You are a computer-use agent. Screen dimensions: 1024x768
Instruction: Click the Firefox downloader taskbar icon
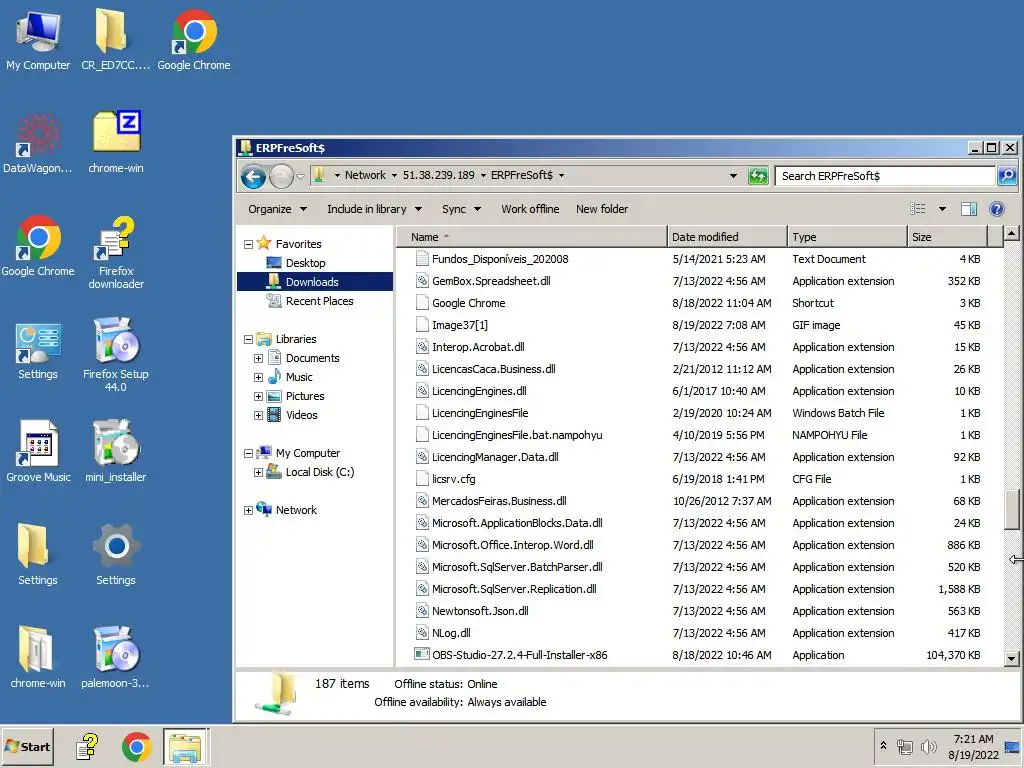point(87,746)
